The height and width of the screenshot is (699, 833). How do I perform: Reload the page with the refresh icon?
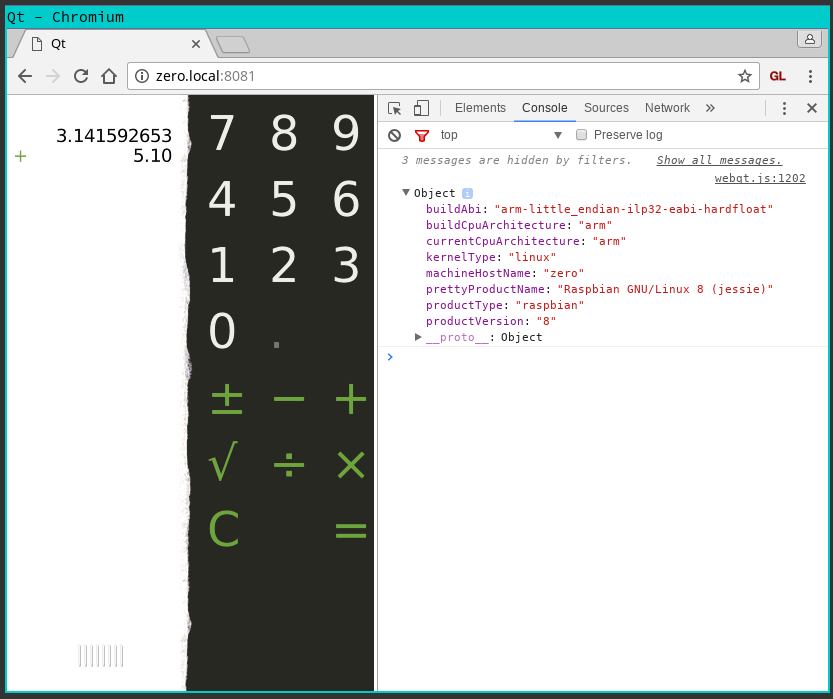(x=81, y=76)
